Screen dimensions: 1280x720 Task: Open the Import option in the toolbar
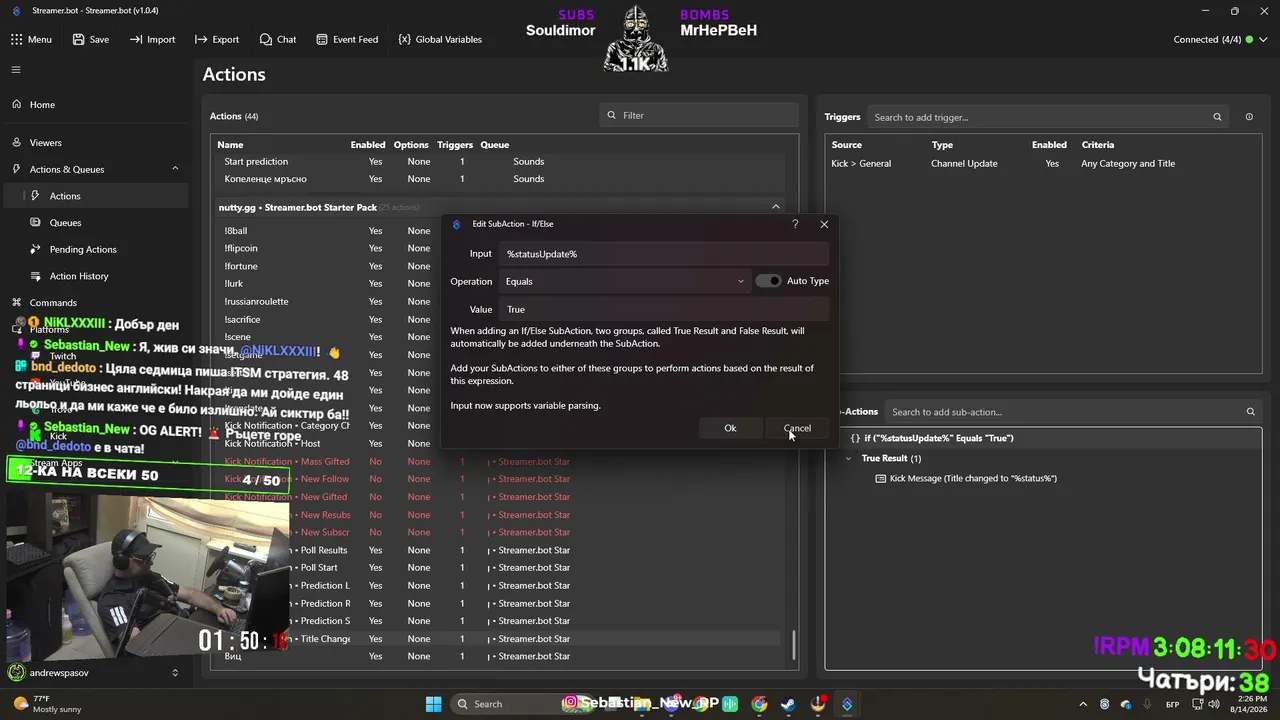pos(152,39)
